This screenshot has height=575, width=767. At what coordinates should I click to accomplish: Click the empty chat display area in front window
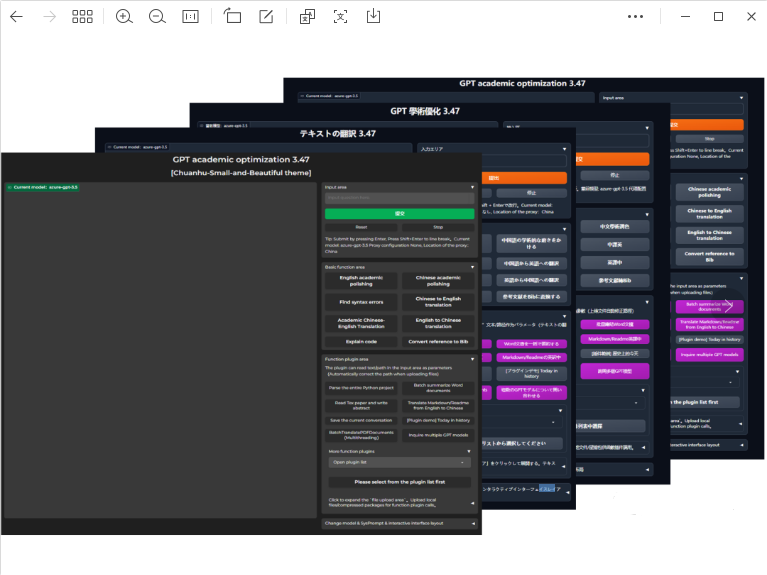pos(160,350)
